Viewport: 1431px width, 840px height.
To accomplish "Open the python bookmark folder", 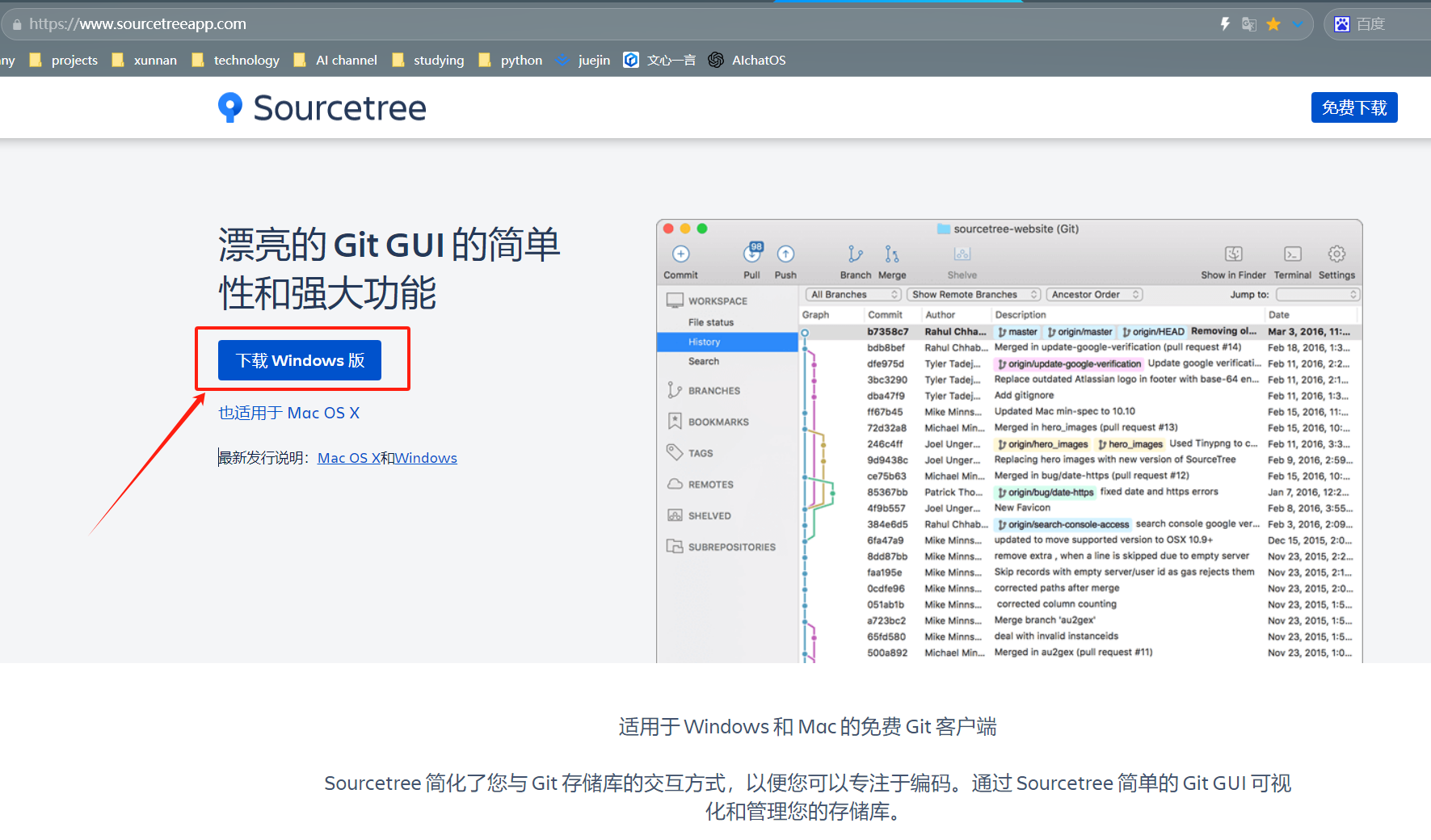I will pyautogui.click(x=510, y=60).
